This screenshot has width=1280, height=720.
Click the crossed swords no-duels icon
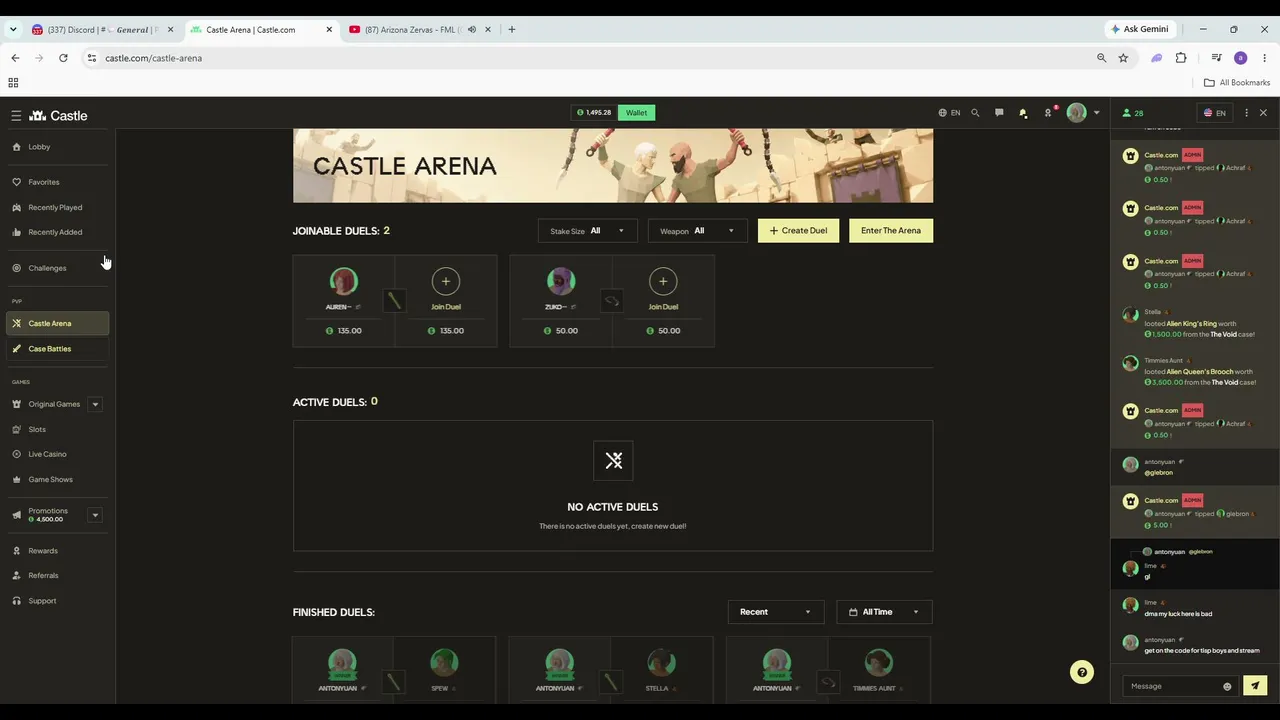point(613,461)
